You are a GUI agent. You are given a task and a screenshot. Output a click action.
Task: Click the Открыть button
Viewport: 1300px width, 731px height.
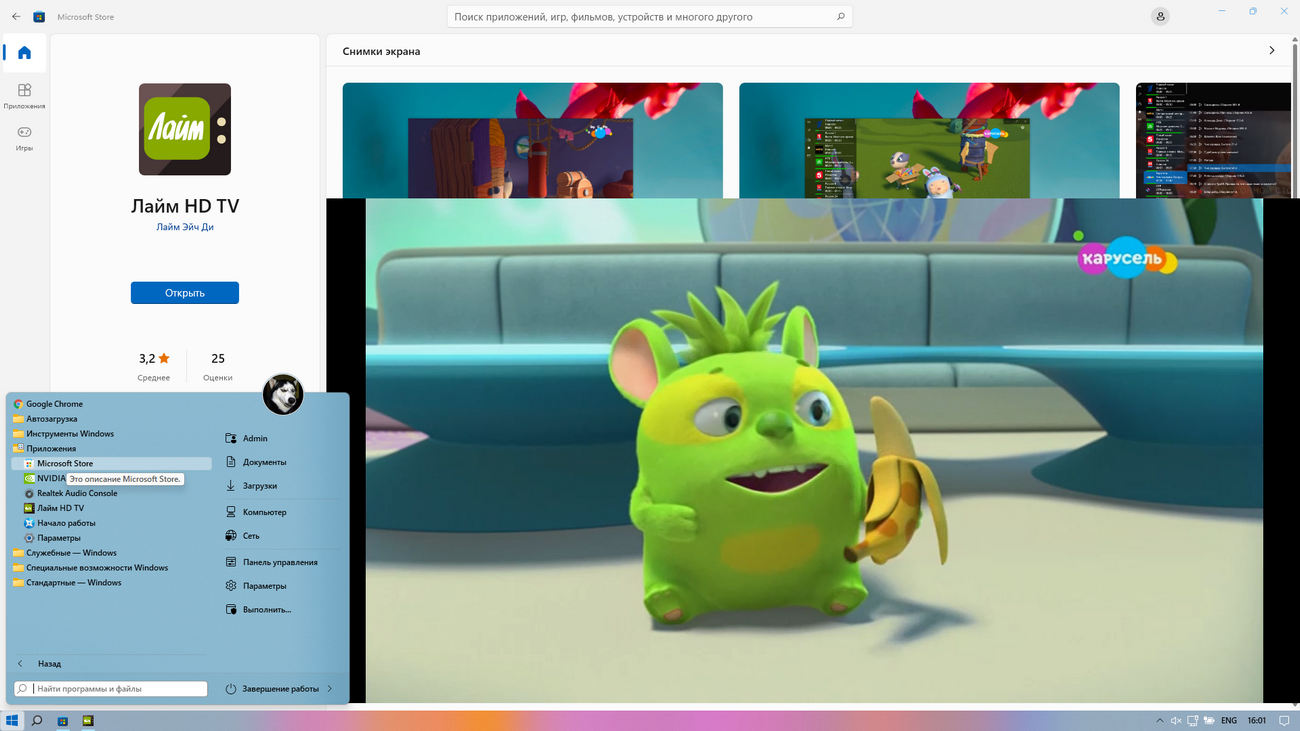[185, 293]
